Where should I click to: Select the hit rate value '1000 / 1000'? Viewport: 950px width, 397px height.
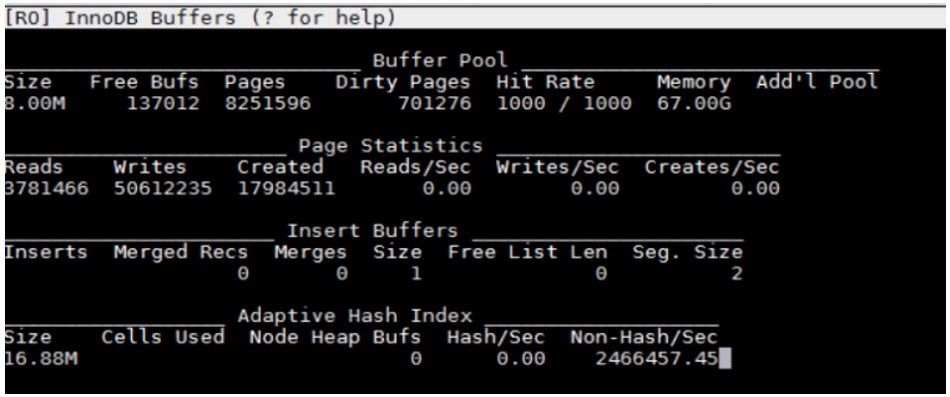564,104
